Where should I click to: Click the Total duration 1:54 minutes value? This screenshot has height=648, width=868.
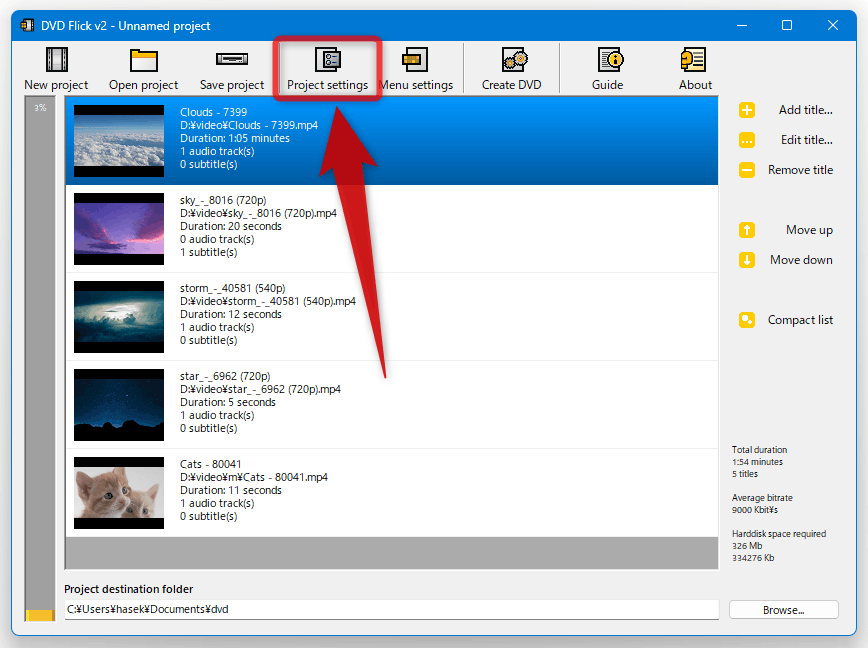(x=757, y=462)
